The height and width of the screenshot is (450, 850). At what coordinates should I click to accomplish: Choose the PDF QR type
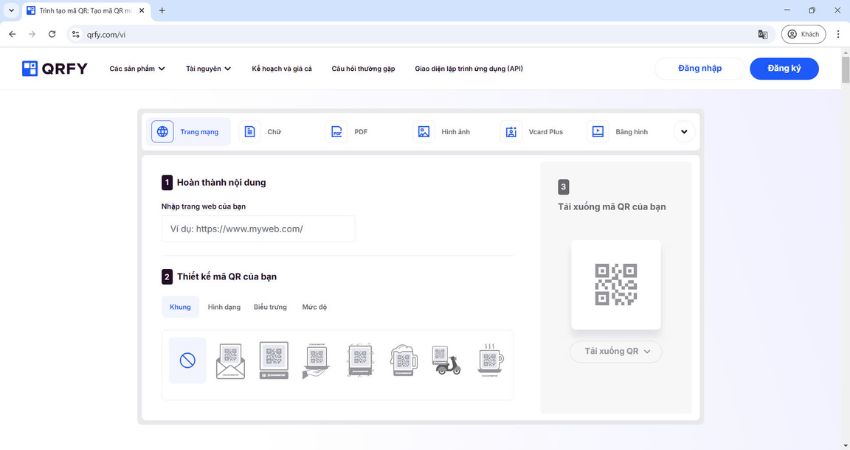tap(349, 132)
